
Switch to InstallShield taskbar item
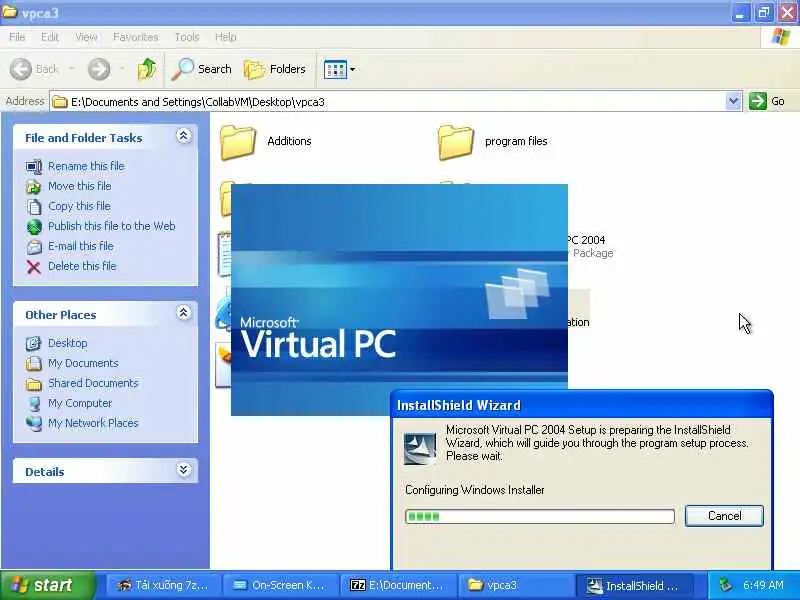pyautogui.click(x=635, y=585)
